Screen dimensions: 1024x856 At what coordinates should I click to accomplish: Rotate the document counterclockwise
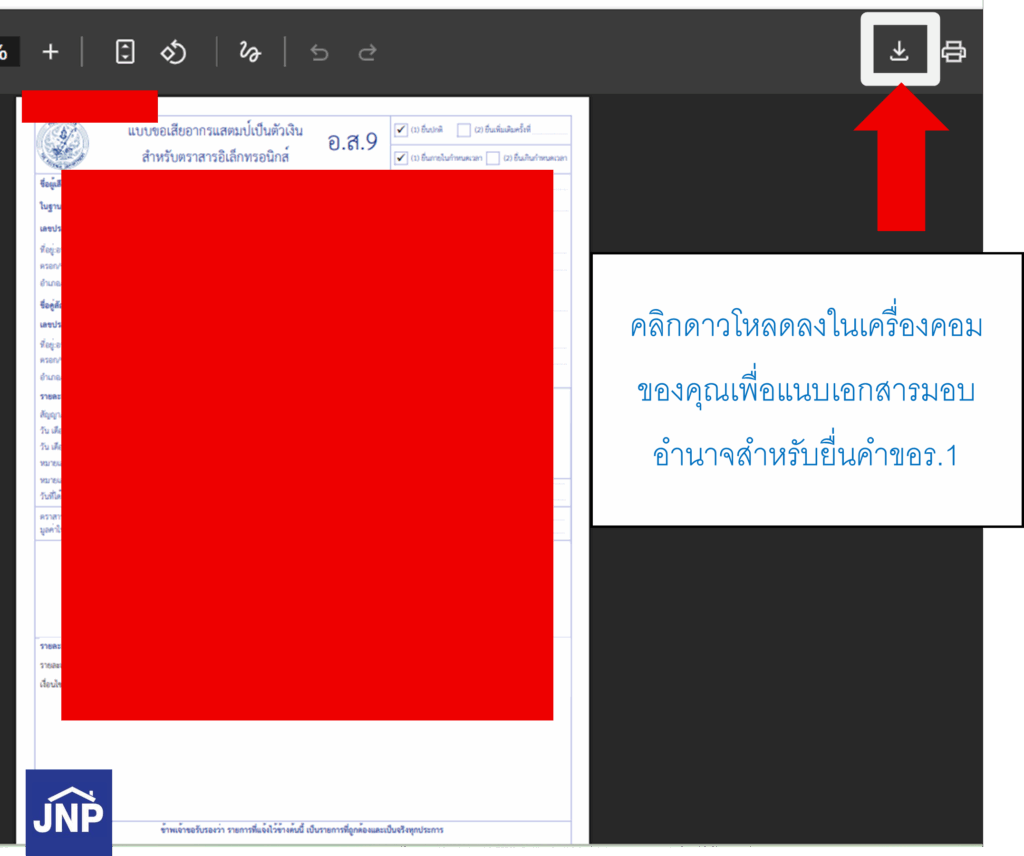(x=174, y=52)
